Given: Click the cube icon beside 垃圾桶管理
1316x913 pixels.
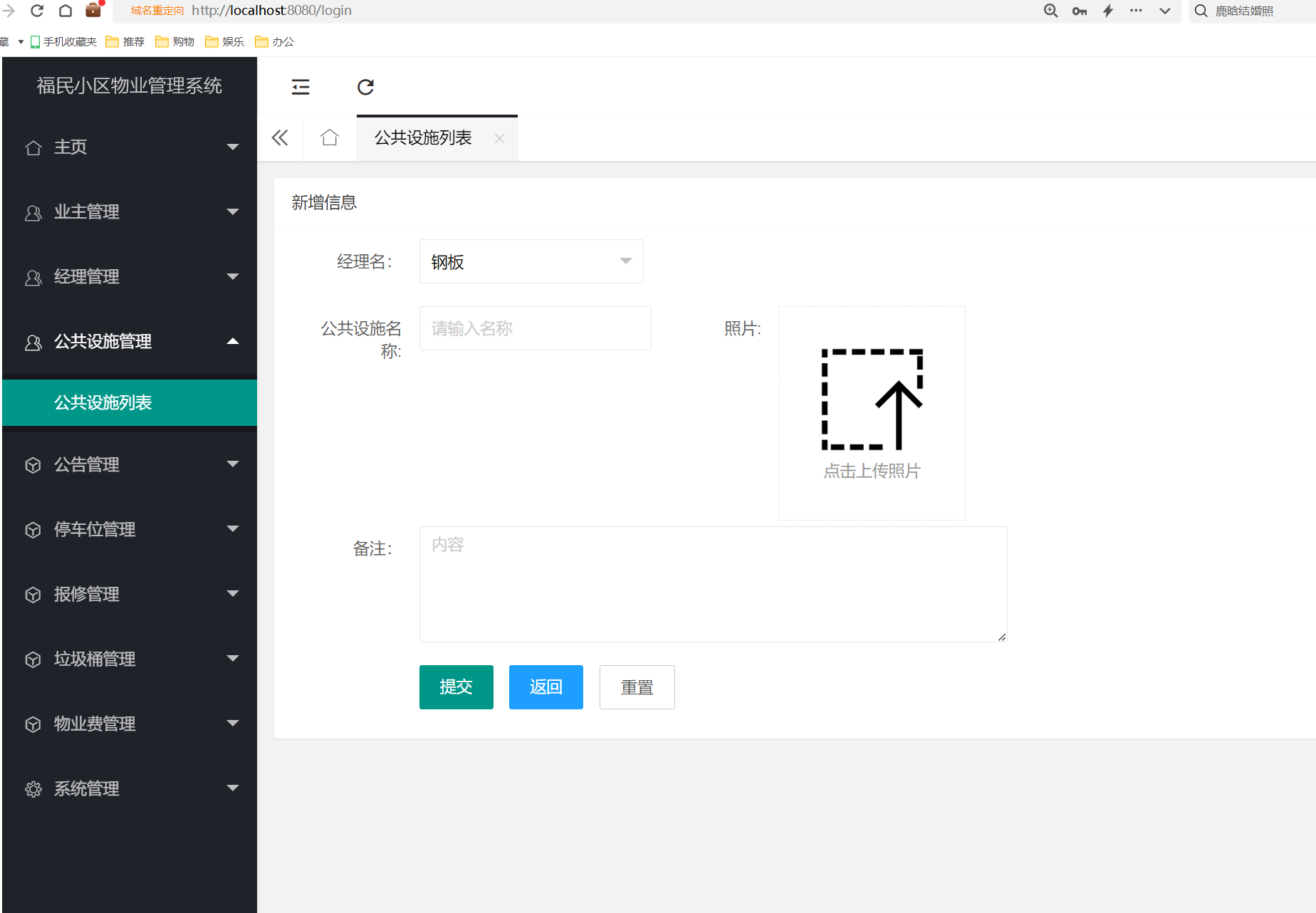Looking at the screenshot, I should click(33, 659).
